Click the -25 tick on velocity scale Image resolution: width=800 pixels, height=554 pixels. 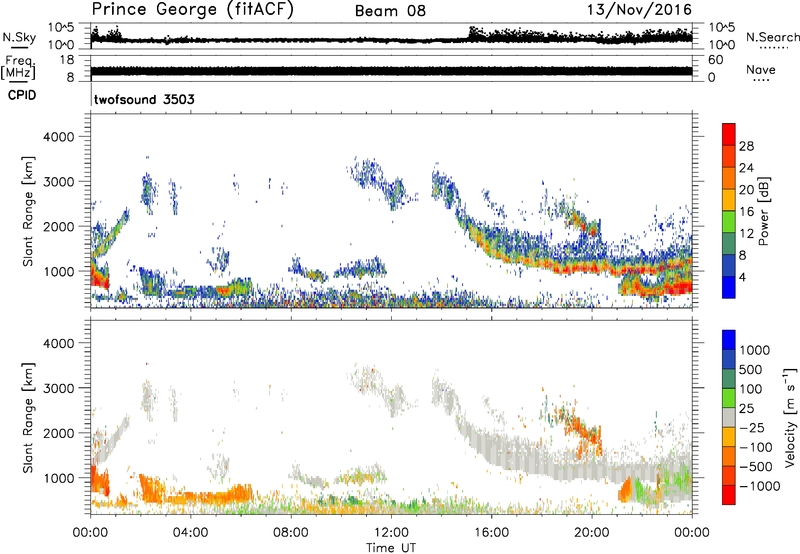[751, 427]
